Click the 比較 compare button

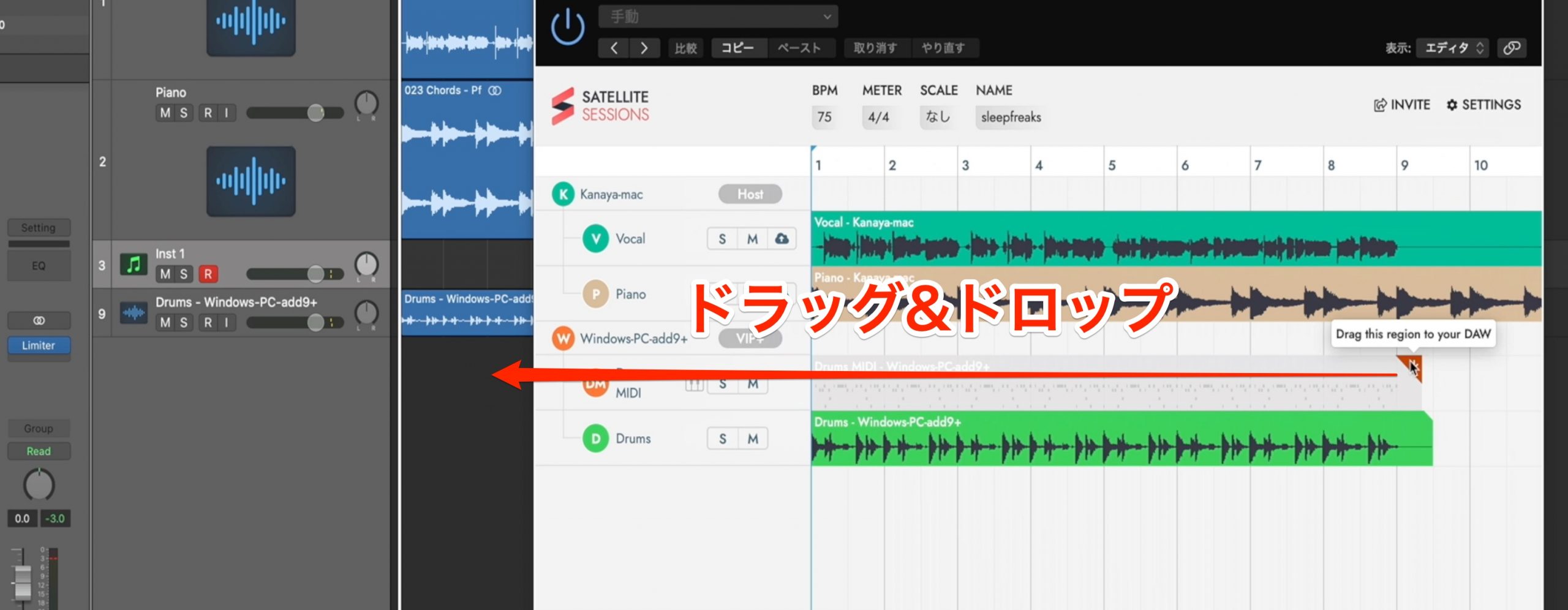(x=686, y=48)
